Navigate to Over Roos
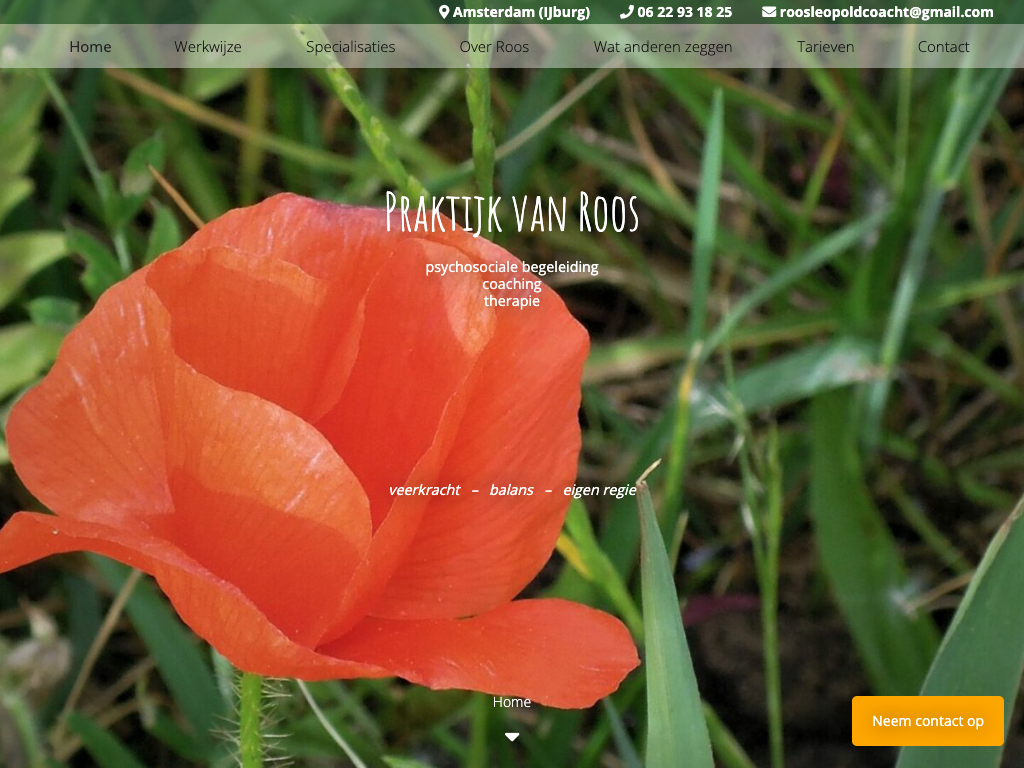This screenshot has height=768, width=1024. [494, 47]
